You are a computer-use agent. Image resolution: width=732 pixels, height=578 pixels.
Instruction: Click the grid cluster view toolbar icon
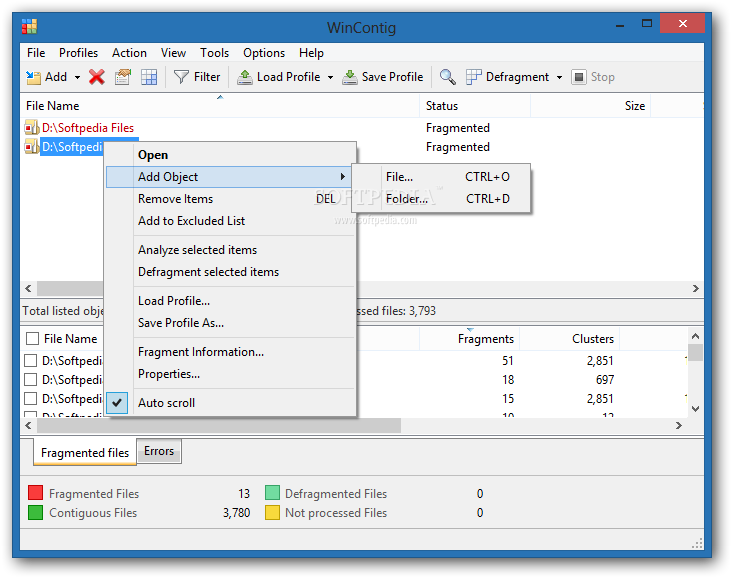[x=149, y=77]
